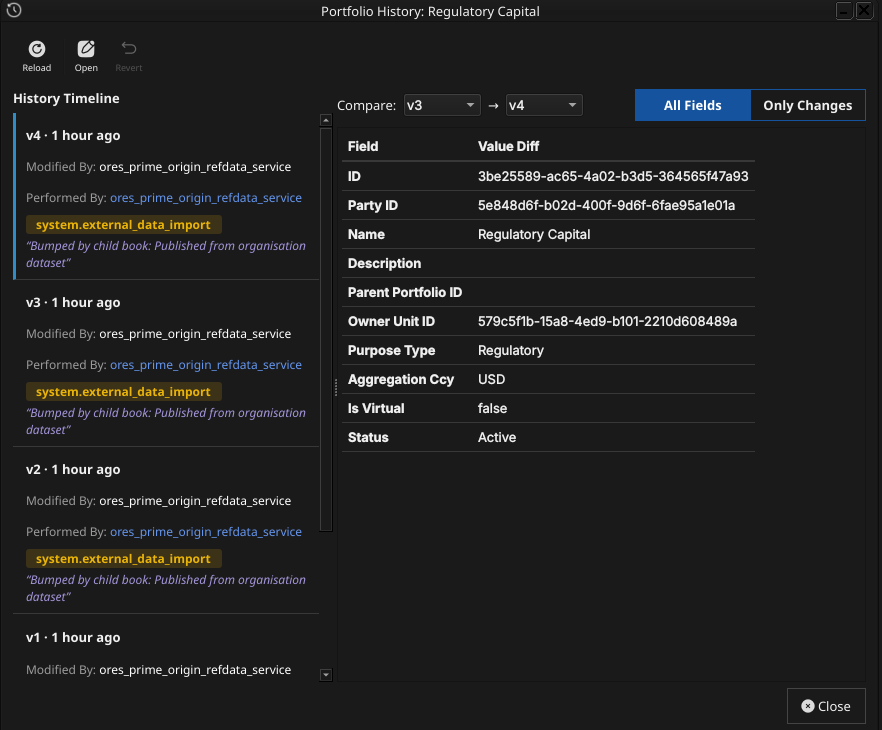Click v3 'Bumped by child book' comment
Image resolution: width=882 pixels, height=730 pixels.
click(x=166, y=421)
